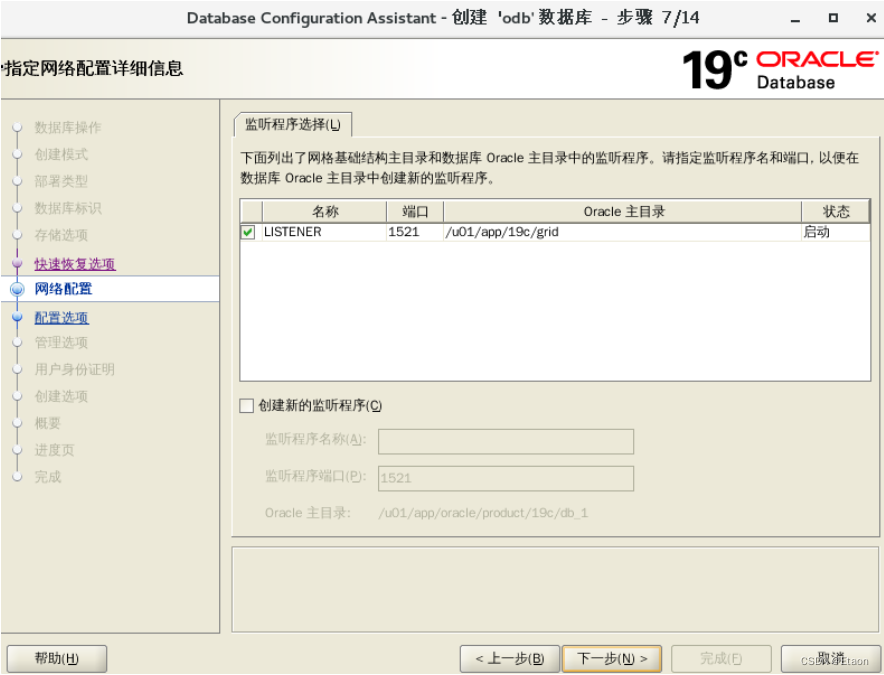Viewport: 884px width, 675px height.
Task: Click the 网络配置 step bullet icon
Action: click(x=17, y=289)
